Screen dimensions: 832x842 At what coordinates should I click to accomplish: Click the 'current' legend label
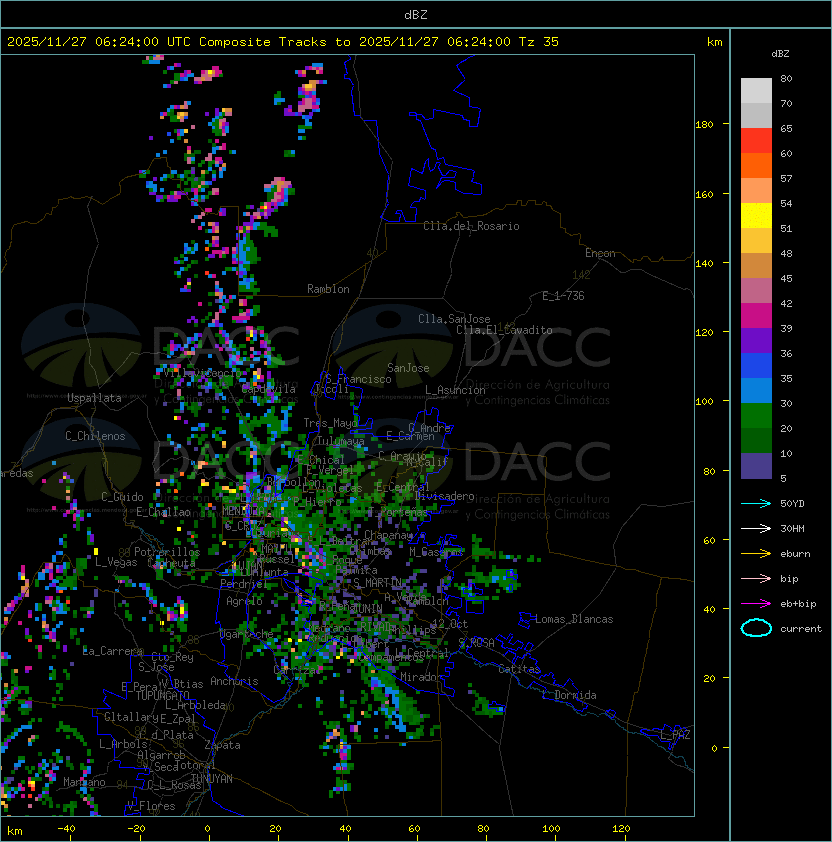[x=801, y=629]
